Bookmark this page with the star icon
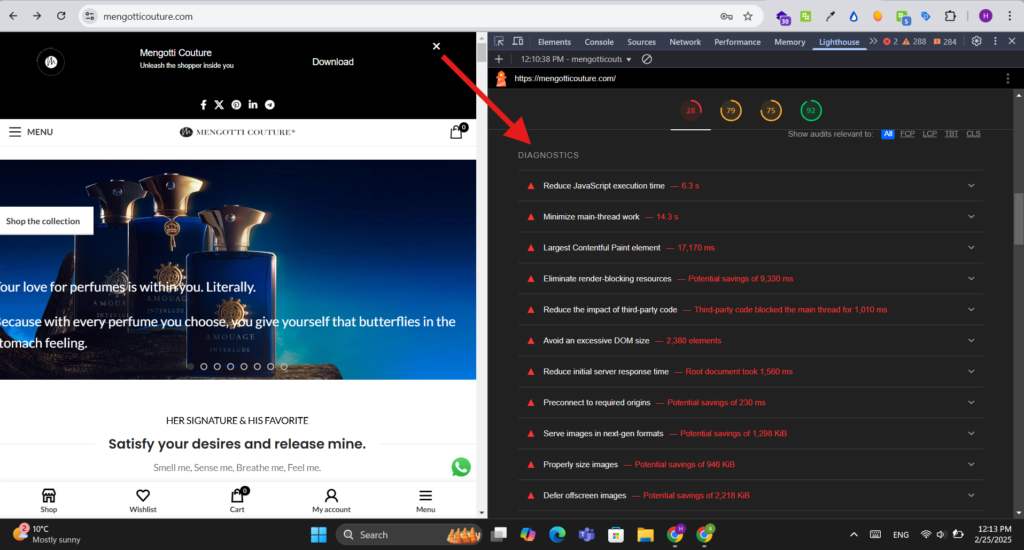Screen dimensions: 1024x550 748,16
